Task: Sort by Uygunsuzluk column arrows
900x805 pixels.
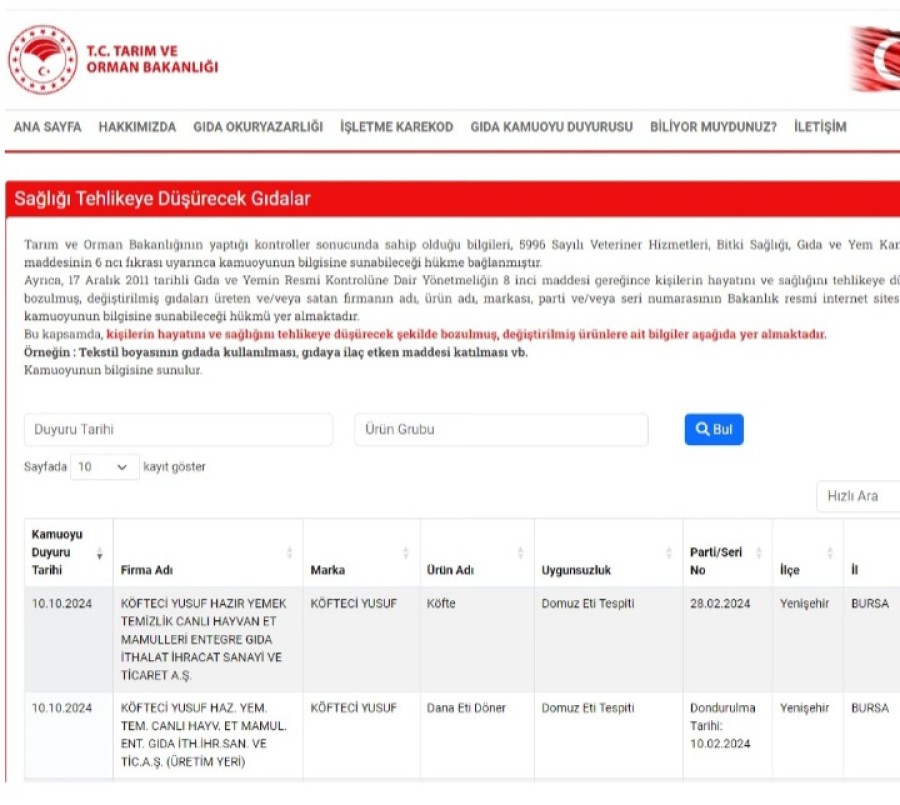Action: pyautogui.click(x=669, y=553)
